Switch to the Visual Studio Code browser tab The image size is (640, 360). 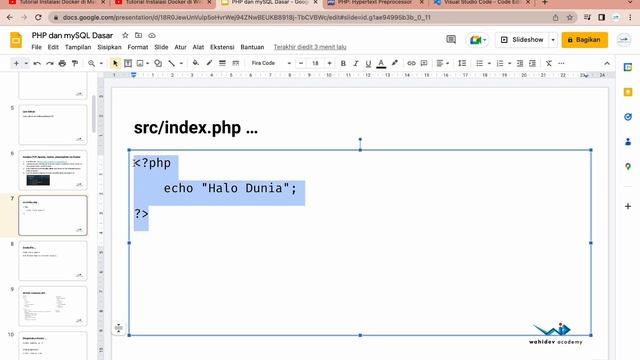[x=481, y=3]
